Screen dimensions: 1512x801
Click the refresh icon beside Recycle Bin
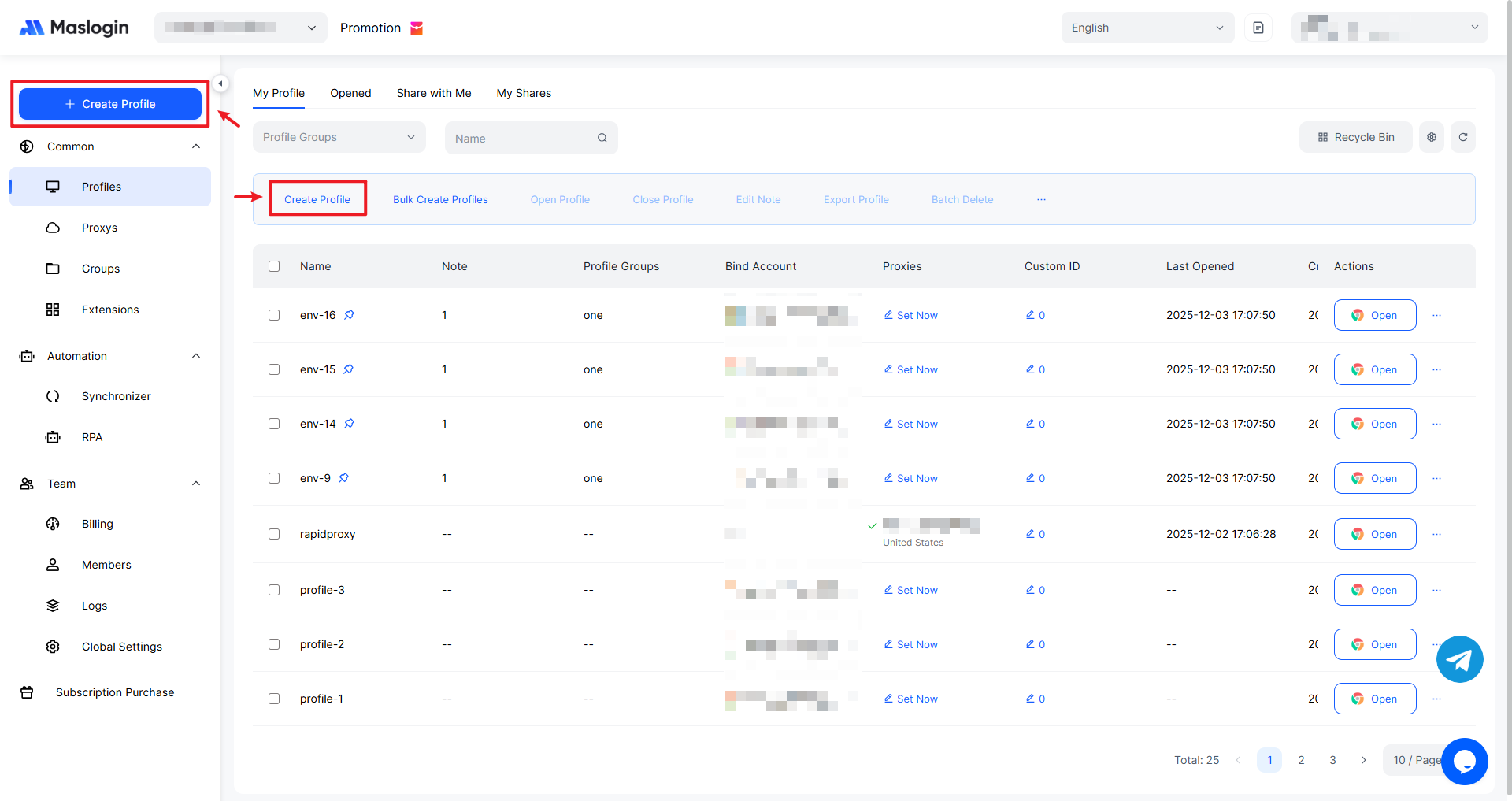(1462, 137)
